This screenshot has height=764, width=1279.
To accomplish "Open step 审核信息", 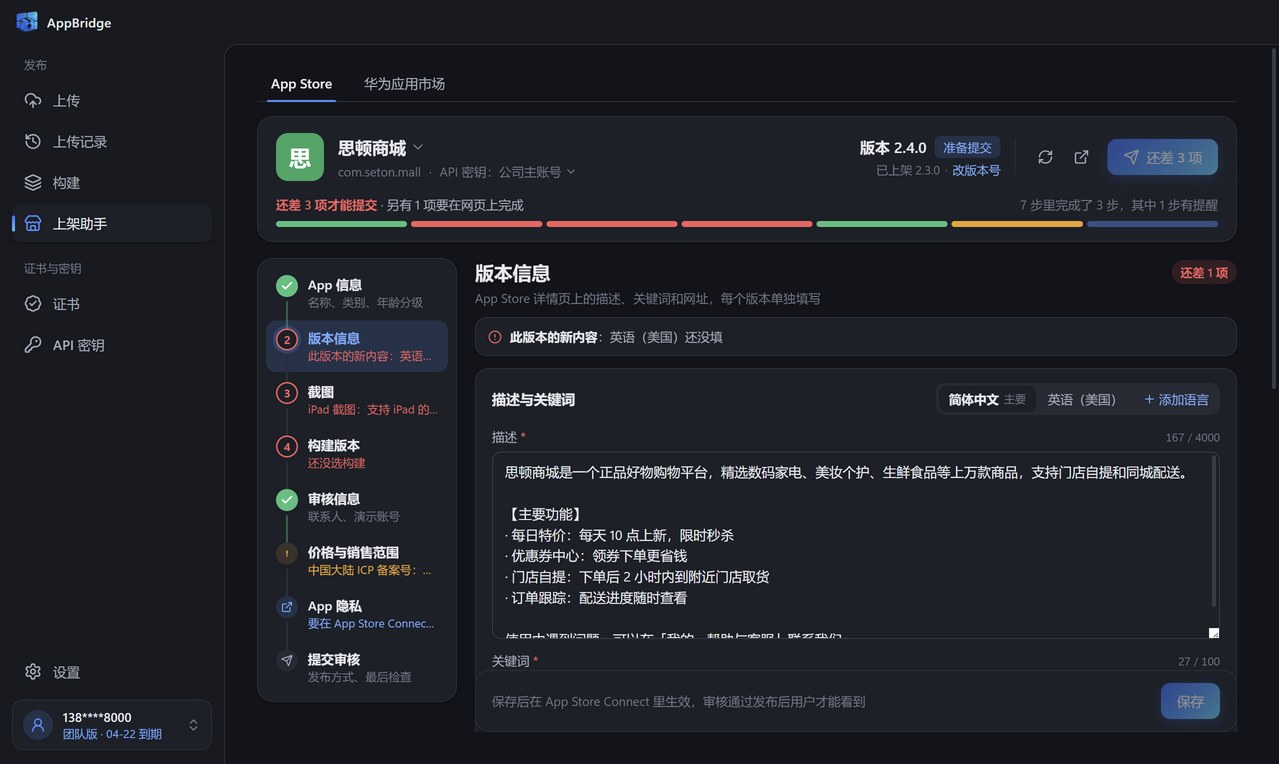I will point(357,507).
